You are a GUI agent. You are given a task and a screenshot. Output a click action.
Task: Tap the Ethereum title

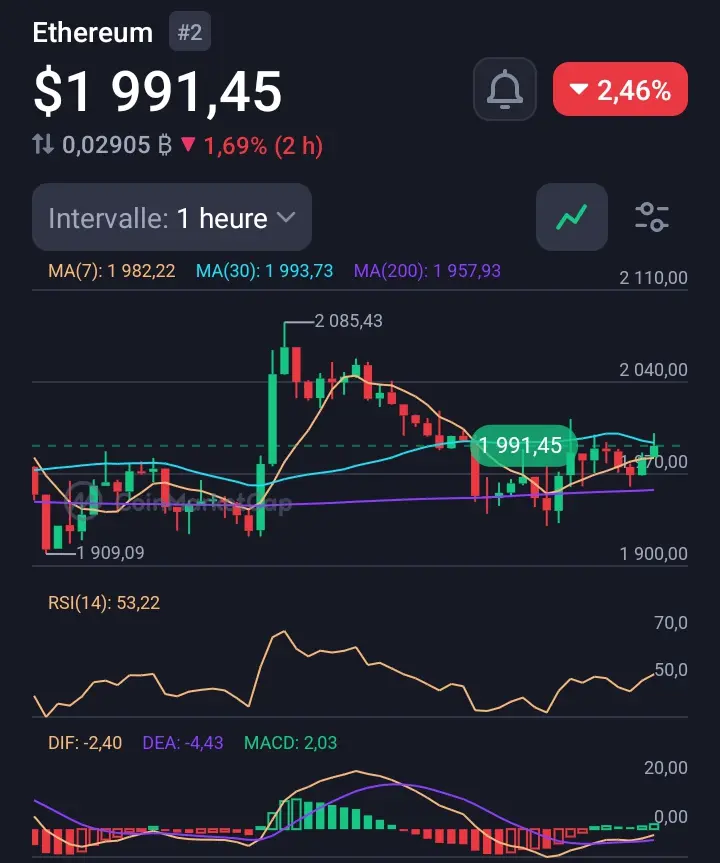pos(92,32)
